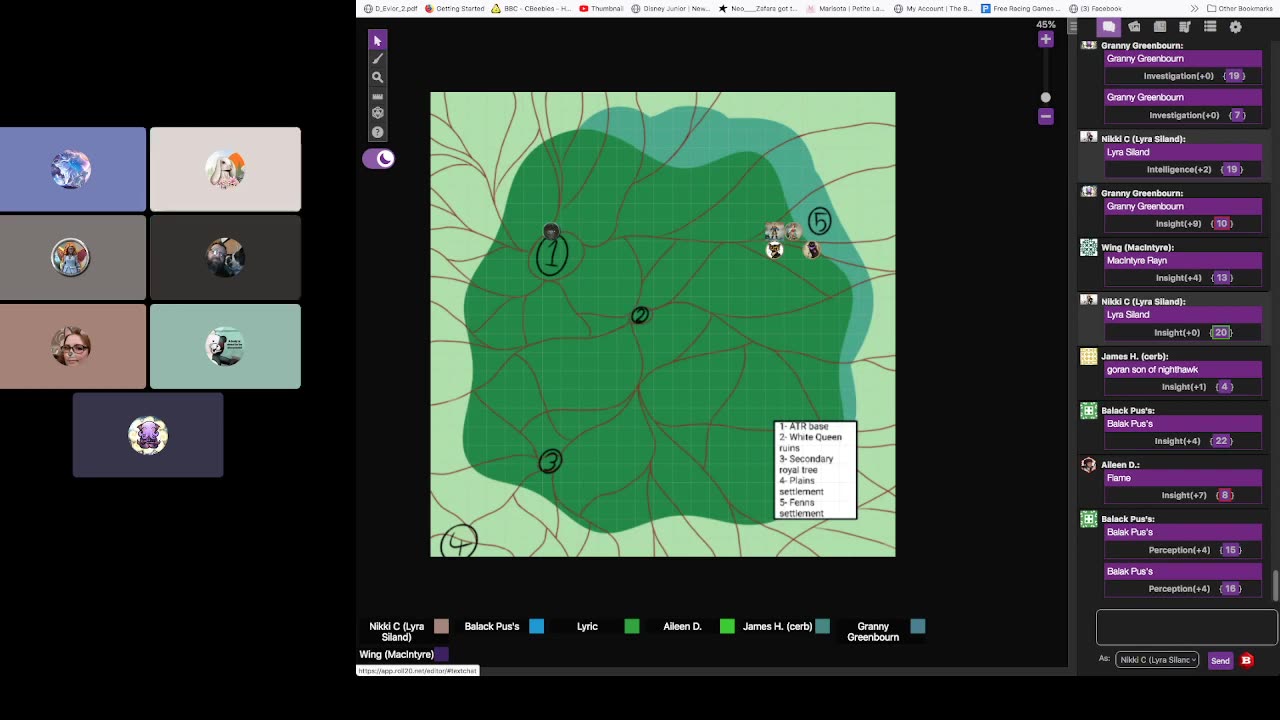Click the red B icon beside Send
This screenshot has width=1280, height=720.
[x=1246, y=660]
